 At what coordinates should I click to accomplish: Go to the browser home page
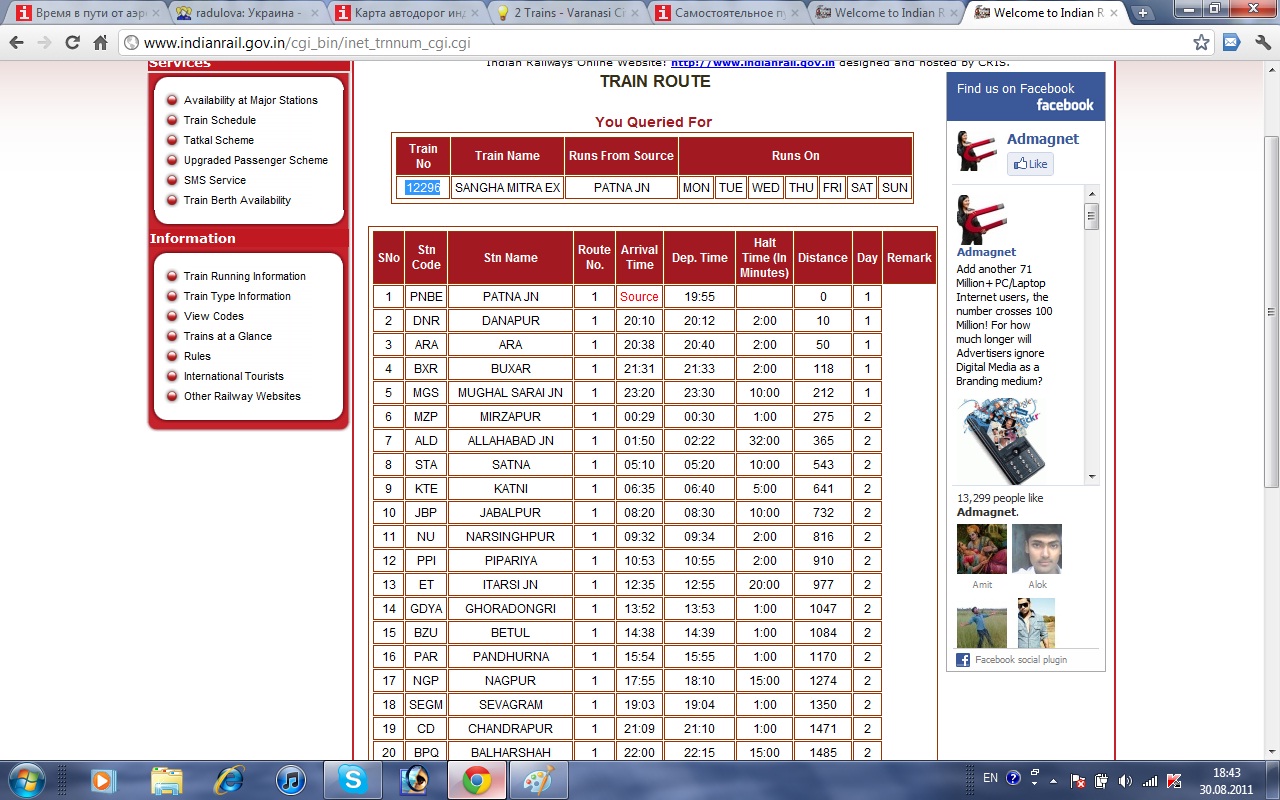pos(100,43)
